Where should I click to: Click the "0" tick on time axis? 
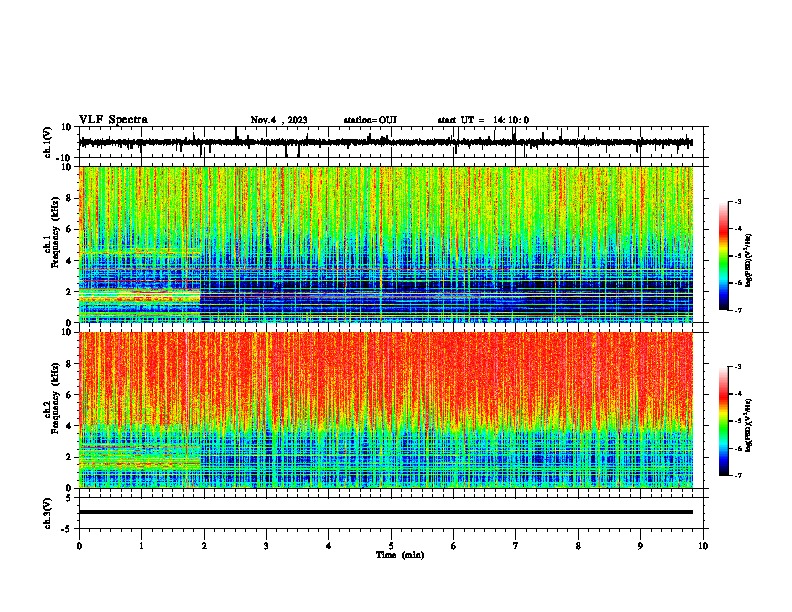(x=79, y=546)
